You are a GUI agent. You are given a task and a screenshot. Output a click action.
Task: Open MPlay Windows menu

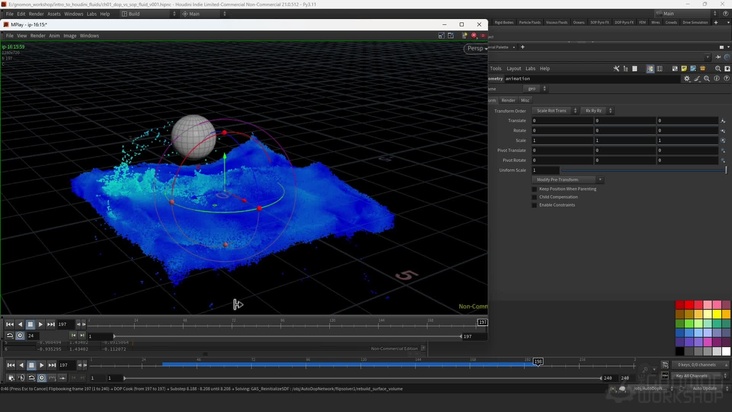[x=89, y=35]
